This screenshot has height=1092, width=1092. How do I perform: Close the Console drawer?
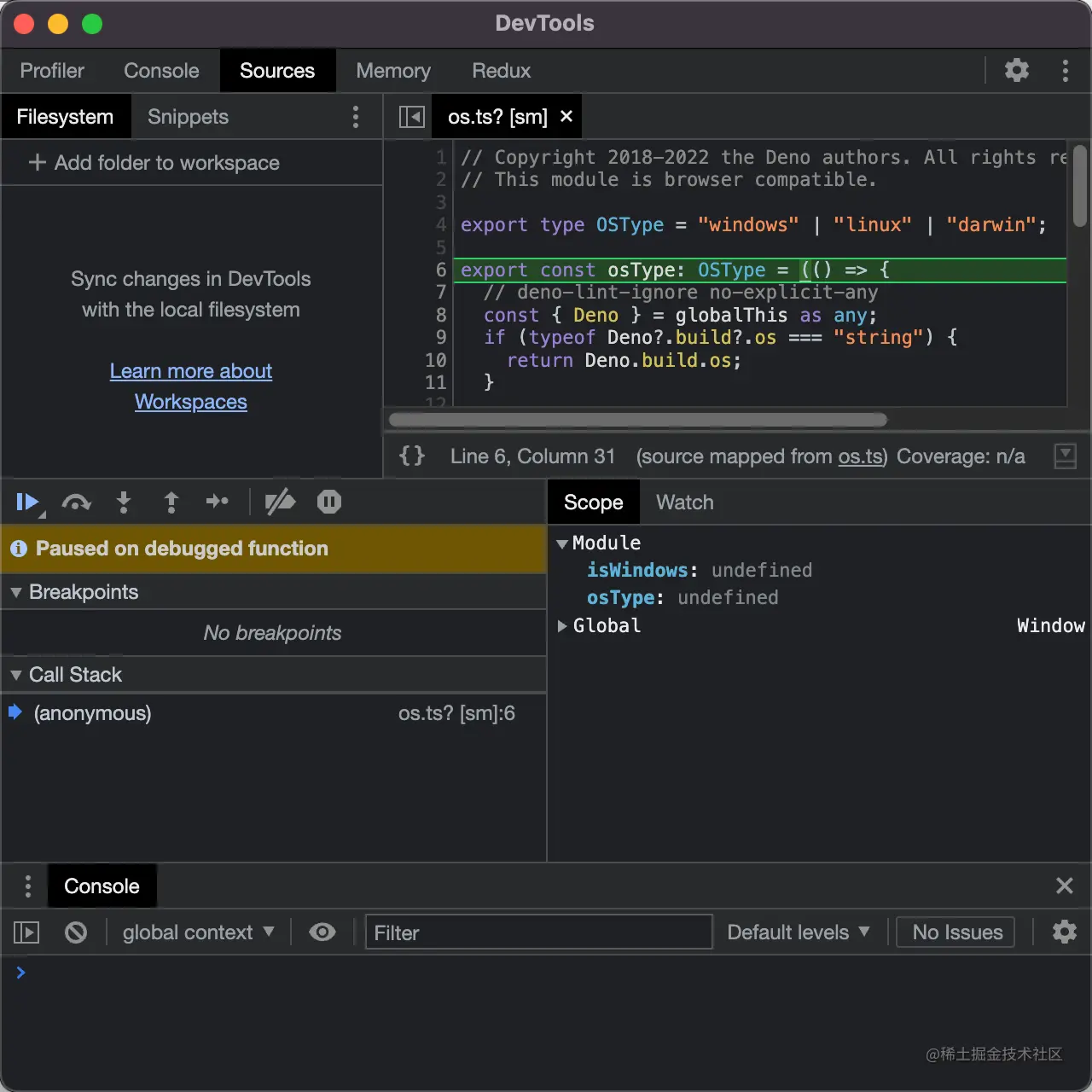(1065, 886)
